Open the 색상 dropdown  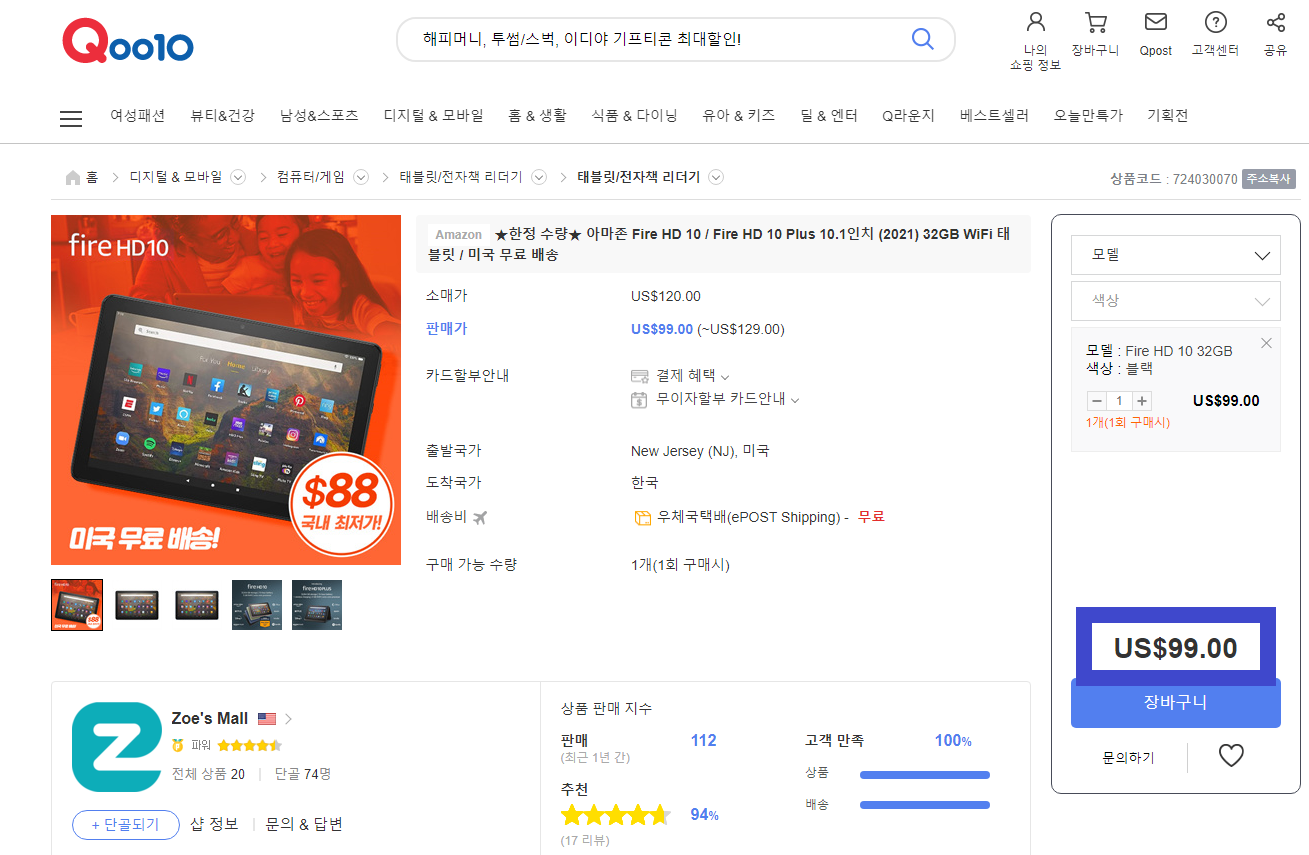click(1176, 301)
